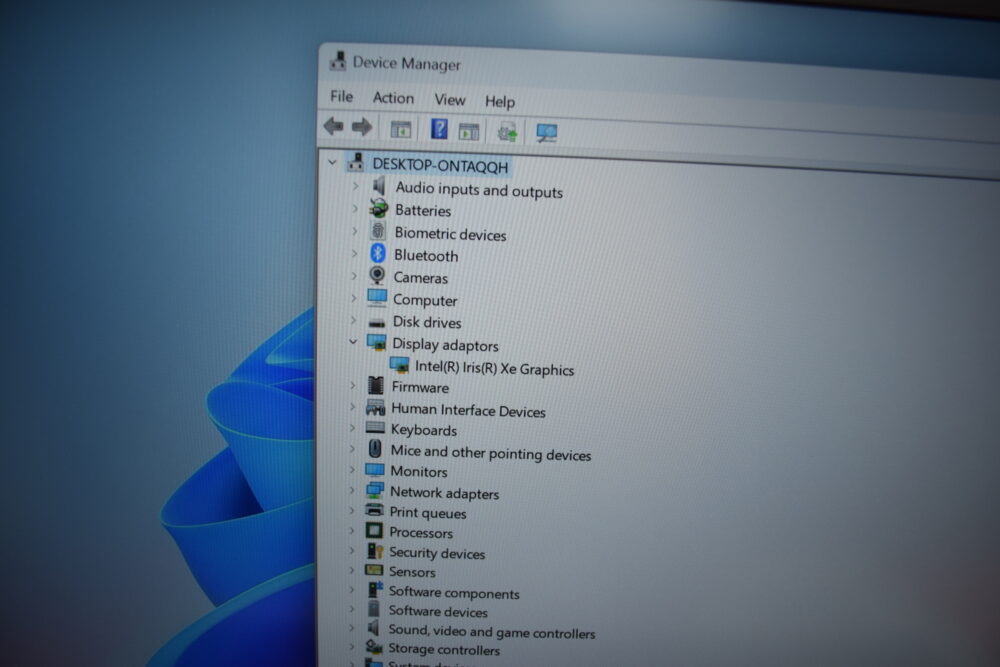Click the speaker icon beside Audio inputs and outputs
The image size is (1000, 667).
click(x=379, y=186)
